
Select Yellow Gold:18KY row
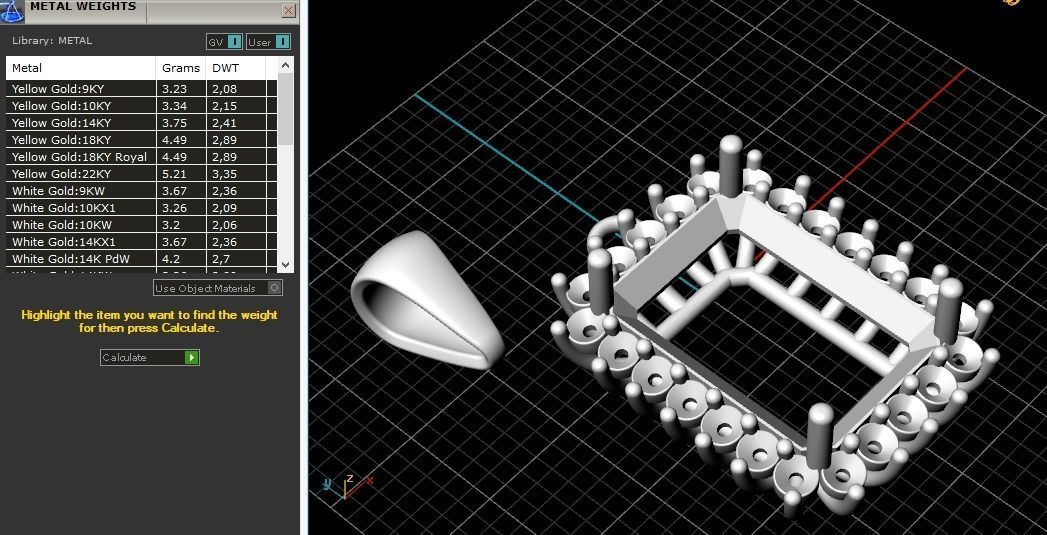(142, 140)
